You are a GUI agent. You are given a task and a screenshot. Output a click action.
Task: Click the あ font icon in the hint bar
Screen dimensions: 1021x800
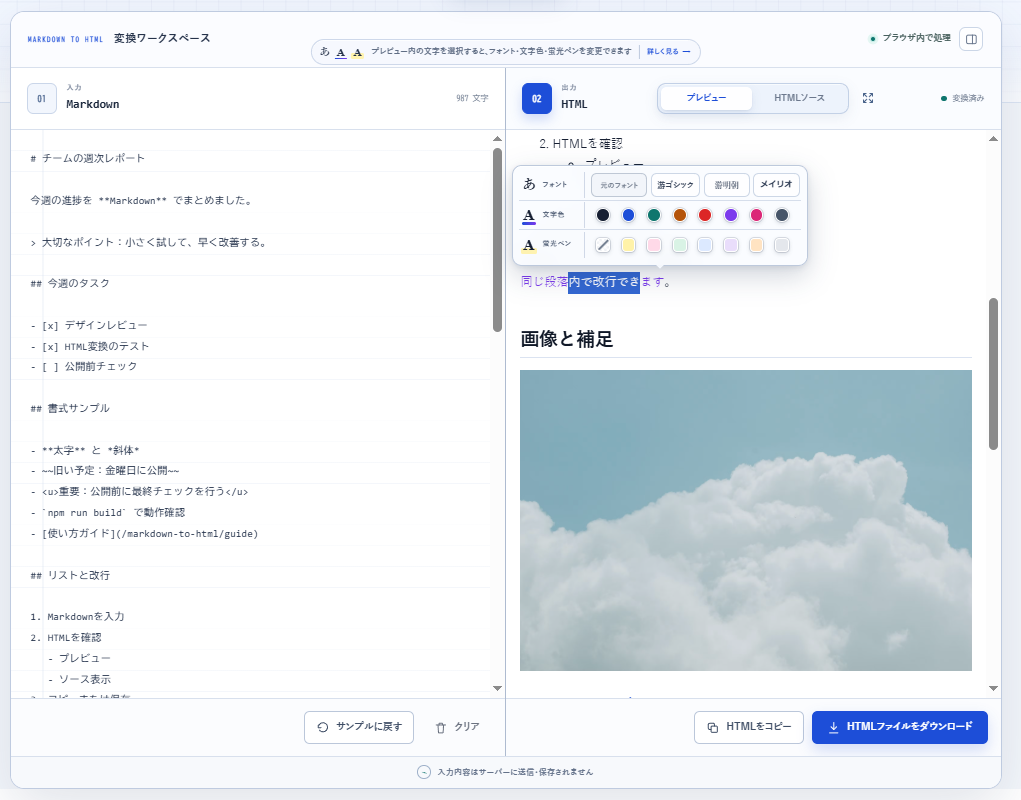[x=325, y=51]
